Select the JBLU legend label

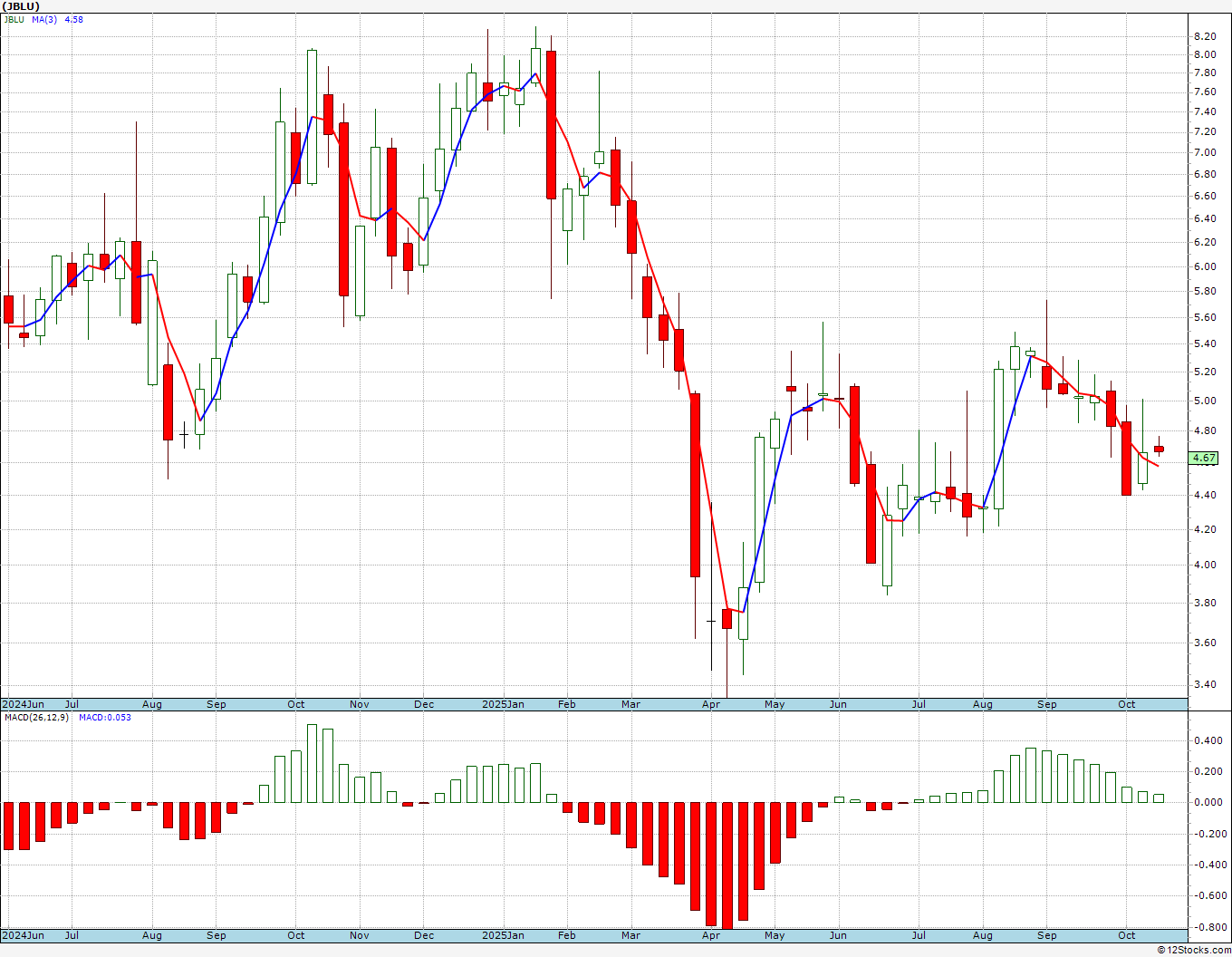[14, 19]
